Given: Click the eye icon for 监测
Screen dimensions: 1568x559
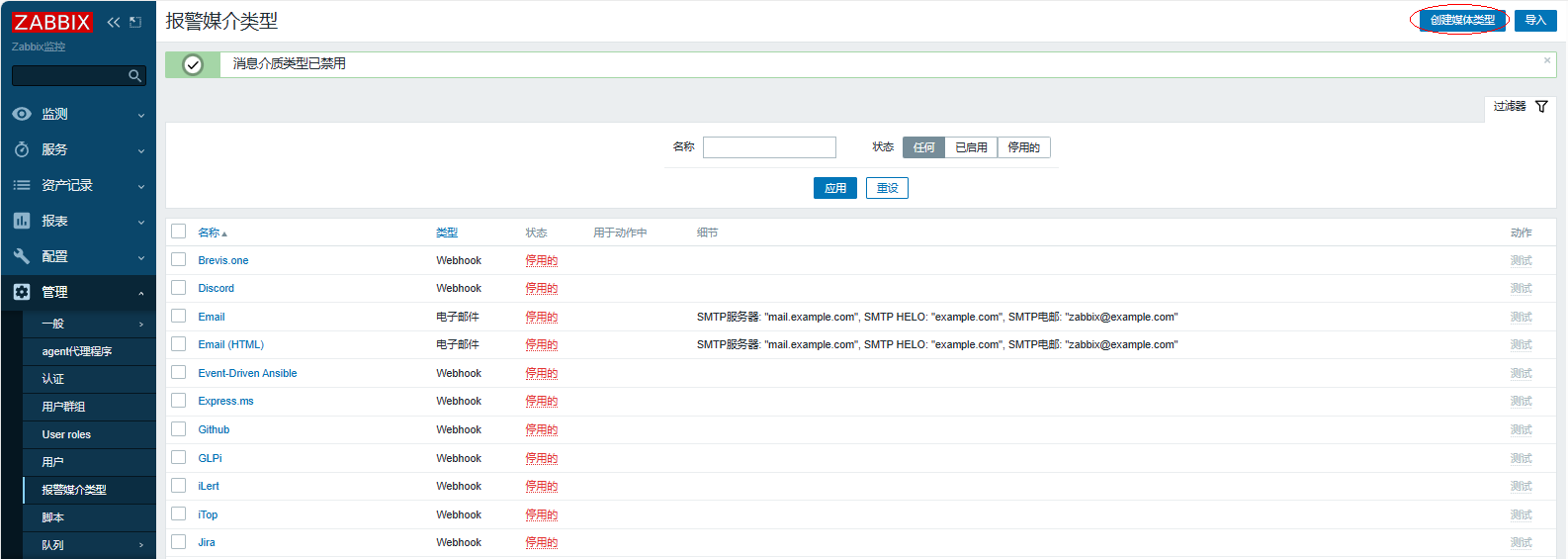Looking at the screenshot, I should pyautogui.click(x=22, y=115).
